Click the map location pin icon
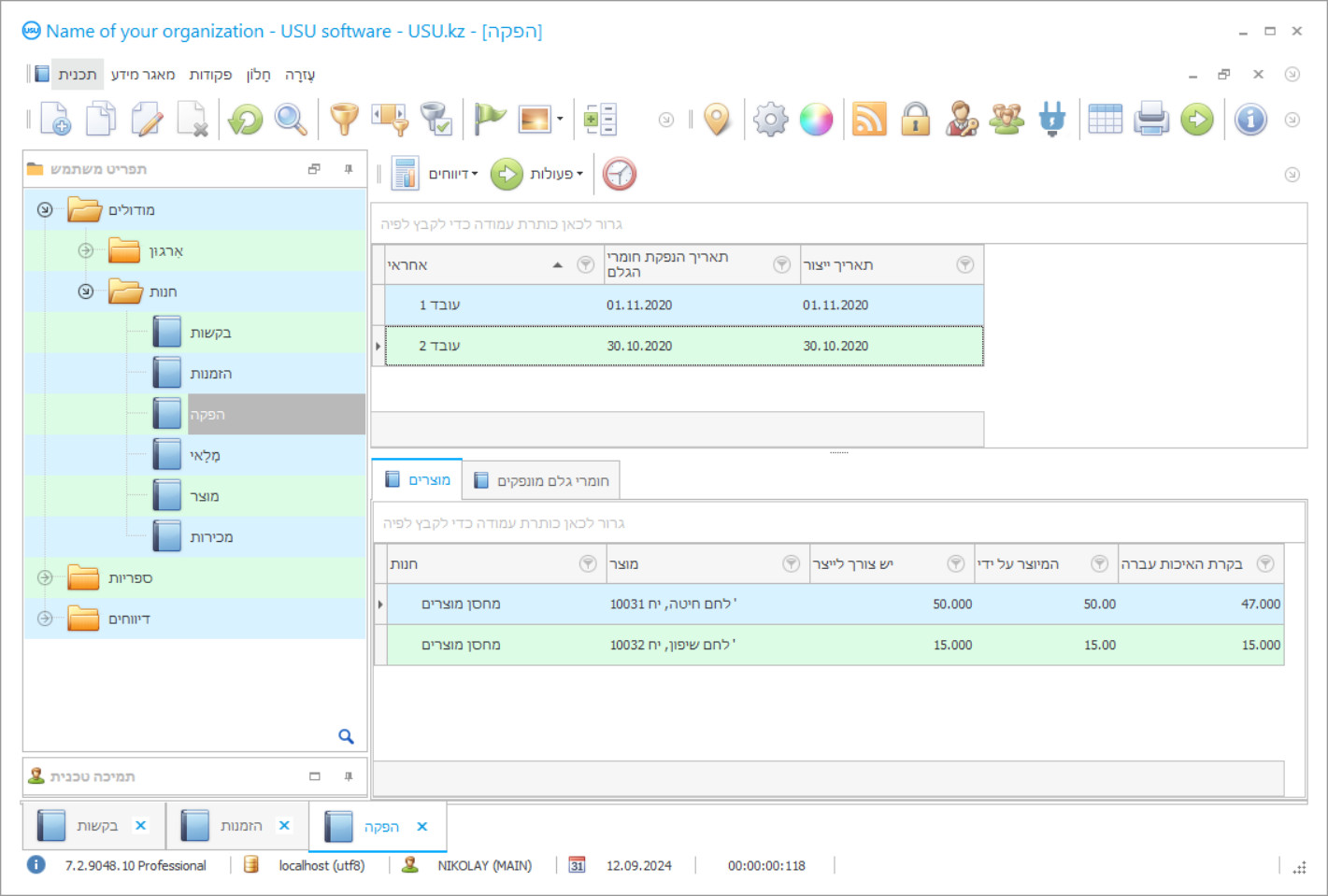The height and width of the screenshot is (896, 1328). (717, 120)
